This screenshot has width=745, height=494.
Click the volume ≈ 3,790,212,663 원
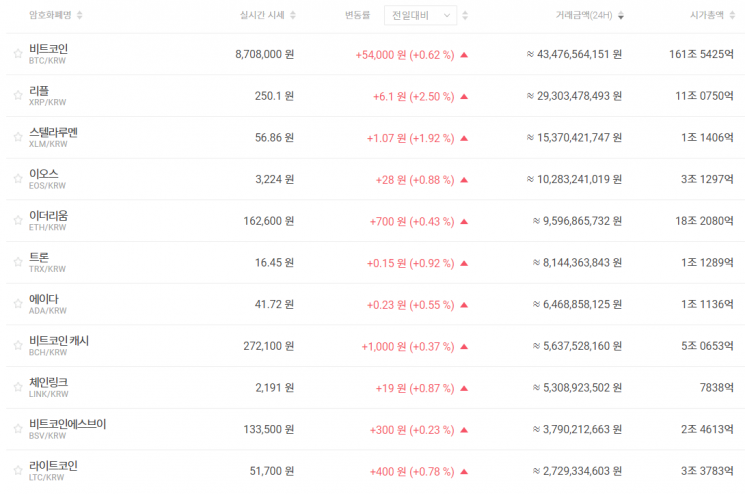[577, 429]
